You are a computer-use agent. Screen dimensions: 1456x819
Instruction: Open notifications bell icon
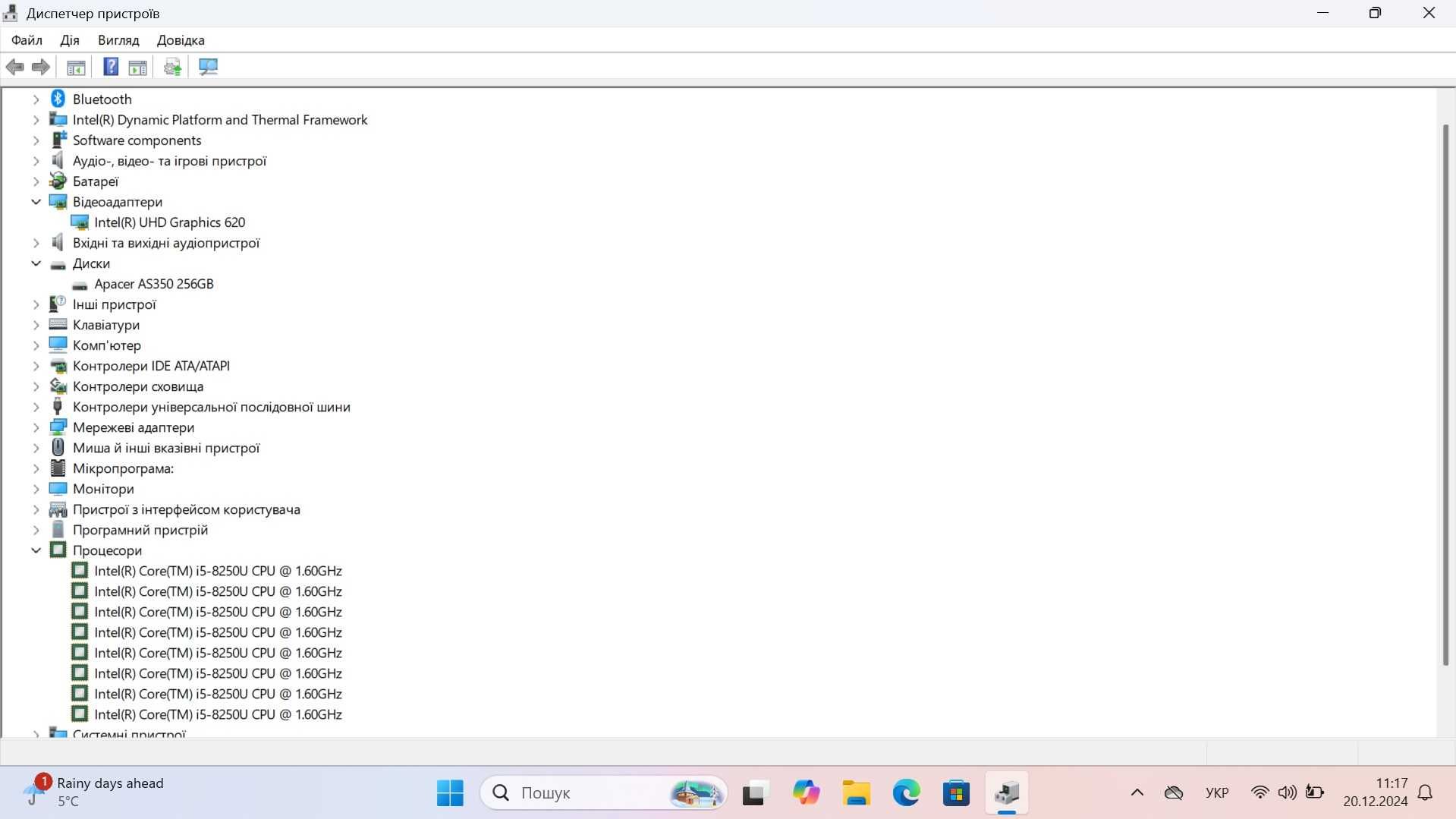tap(1426, 792)
